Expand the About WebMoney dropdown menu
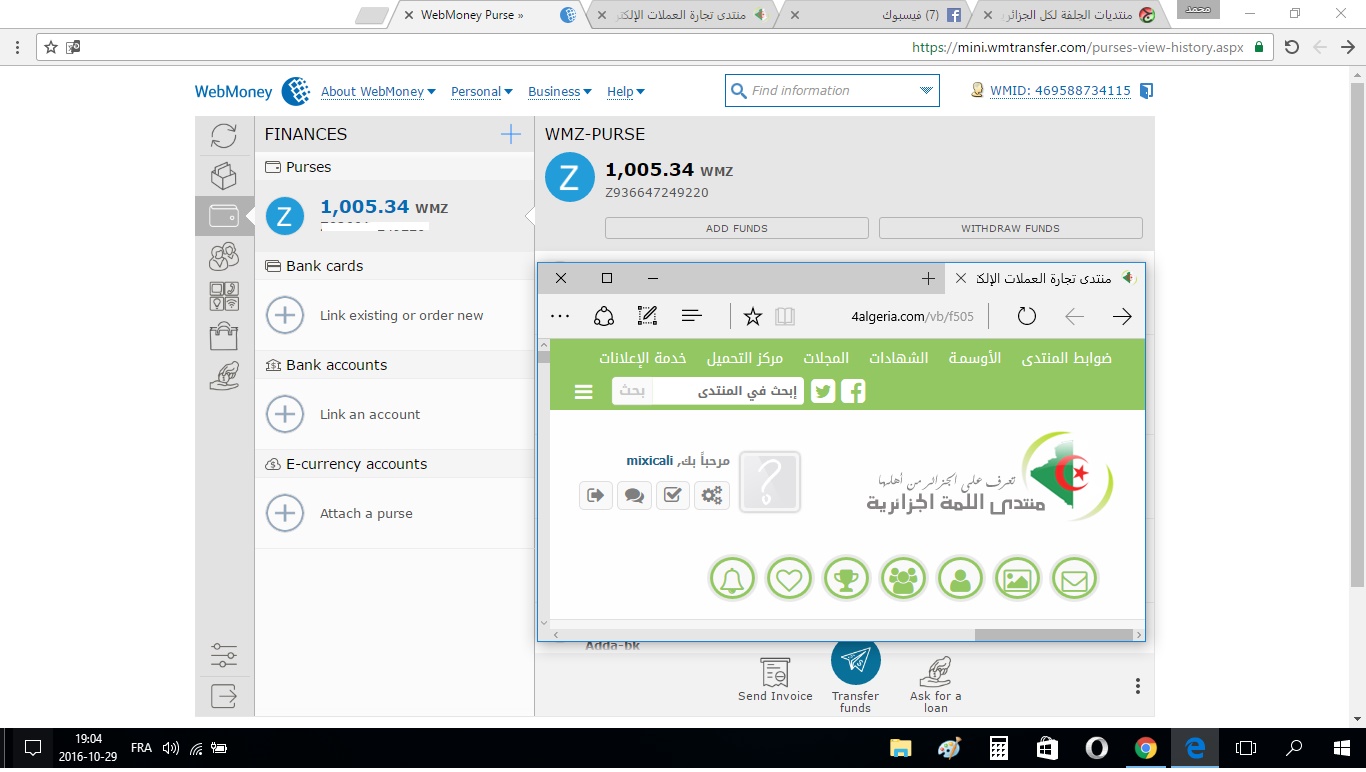 378,92
